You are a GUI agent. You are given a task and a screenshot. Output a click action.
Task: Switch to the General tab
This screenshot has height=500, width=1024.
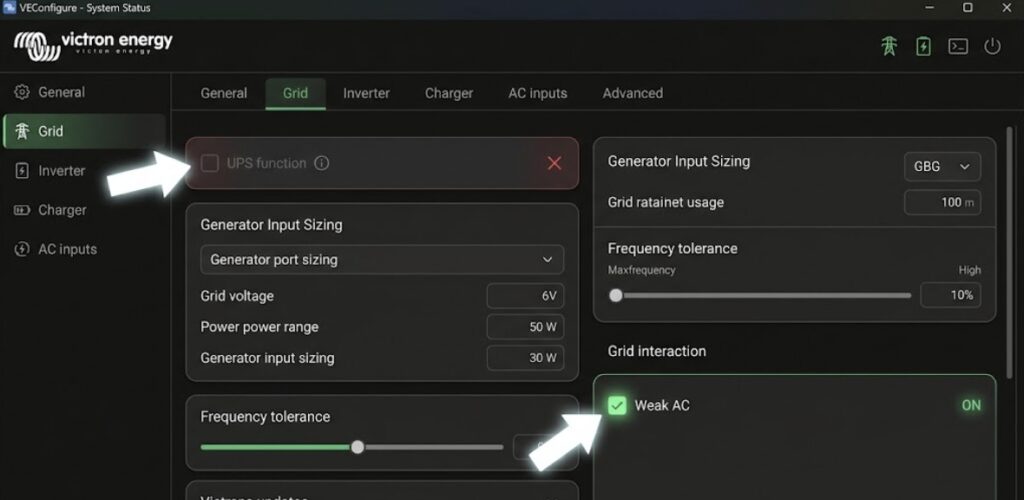[224, 93]
